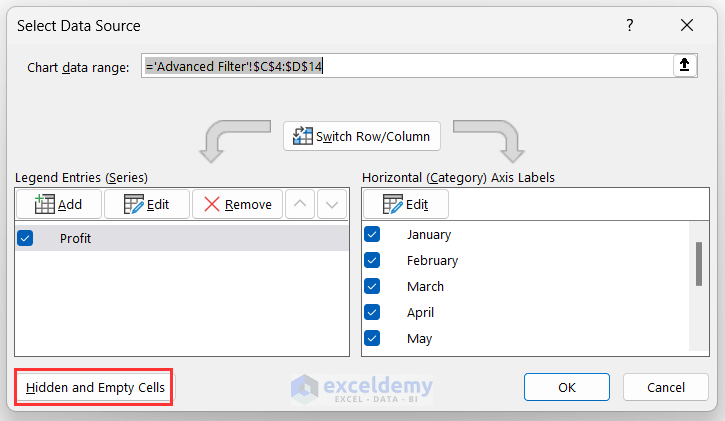Toggle the May category checkbox

click(x=372, y=338)
